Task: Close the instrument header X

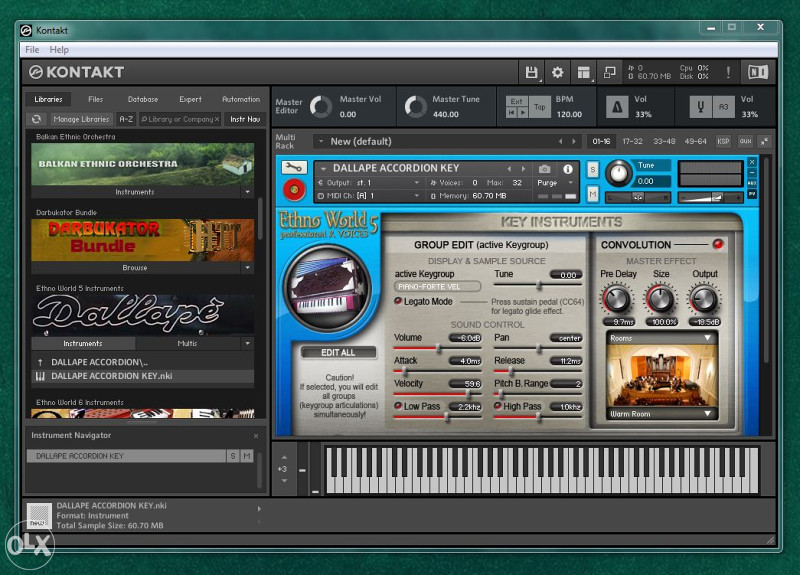Action: [x=752, y=162]
